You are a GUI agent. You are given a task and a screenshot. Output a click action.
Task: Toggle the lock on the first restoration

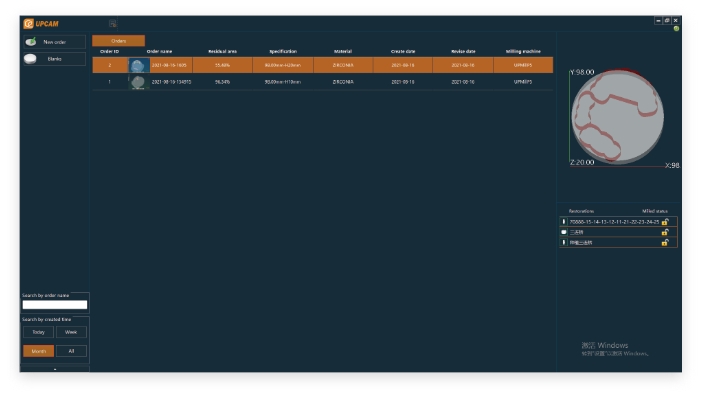[x=665, y=221]
